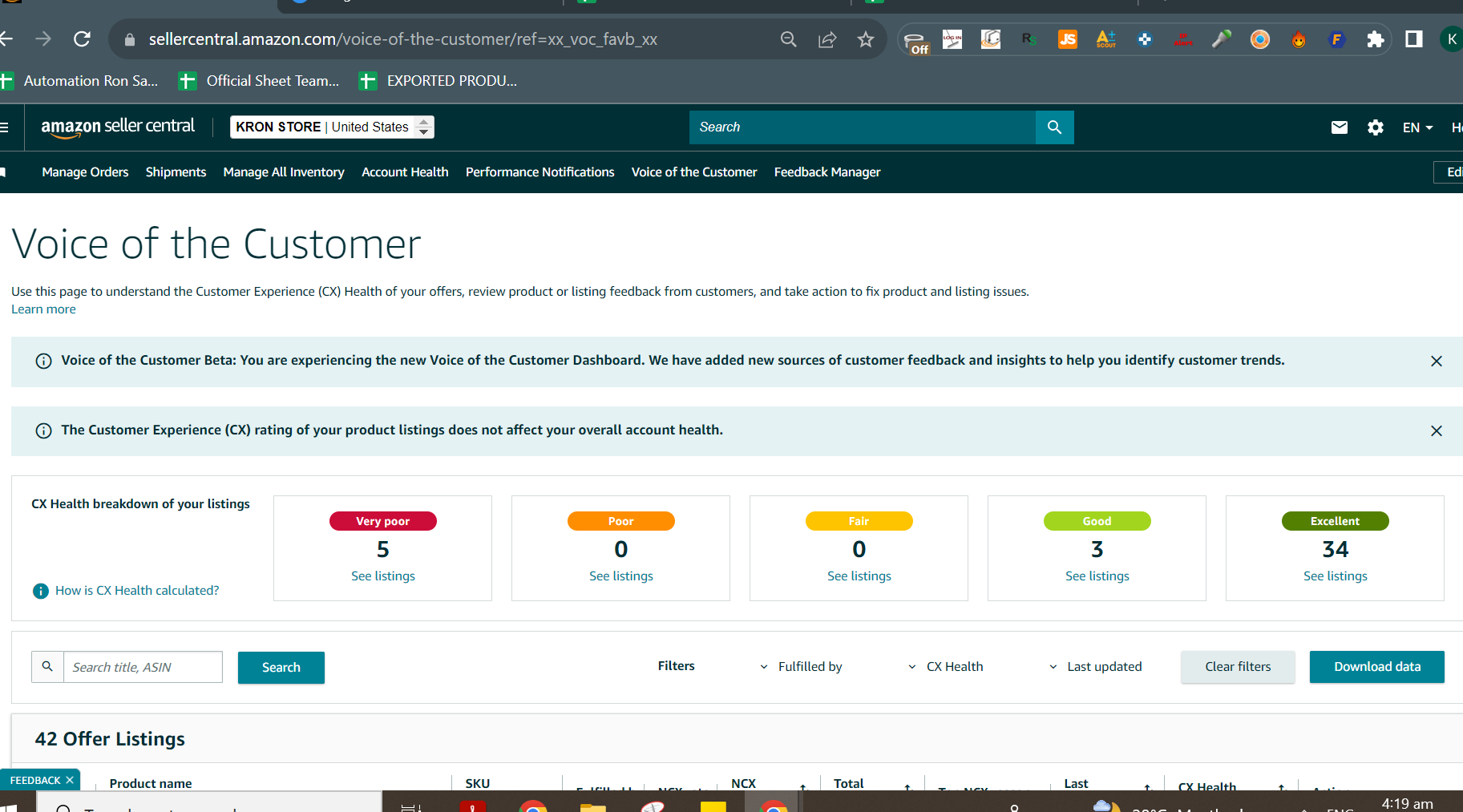See listings under Fair
The height and width of the screenshot is (812, 1463).
859,576
